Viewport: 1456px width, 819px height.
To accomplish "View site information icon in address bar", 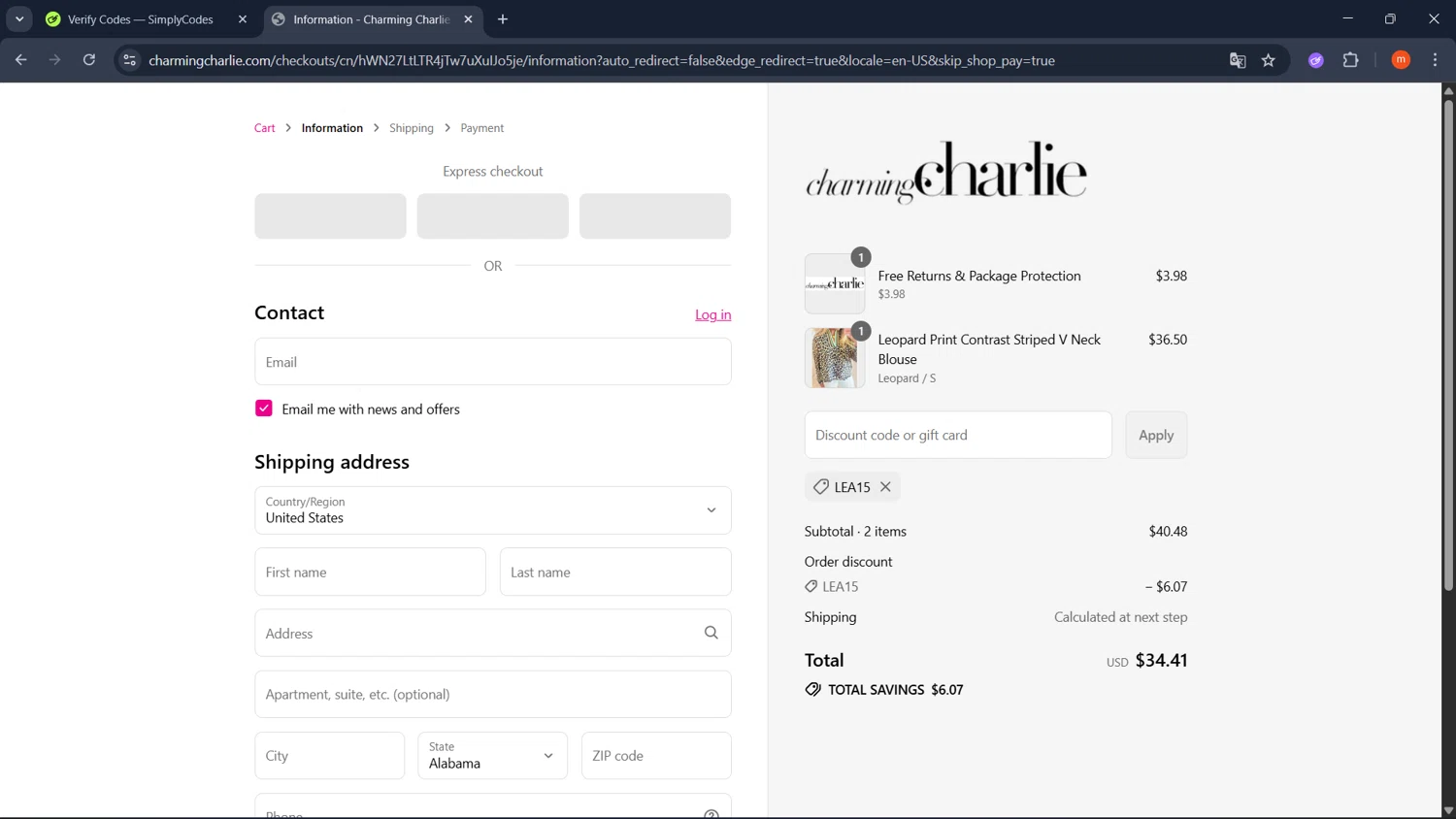I will (129, 60).
